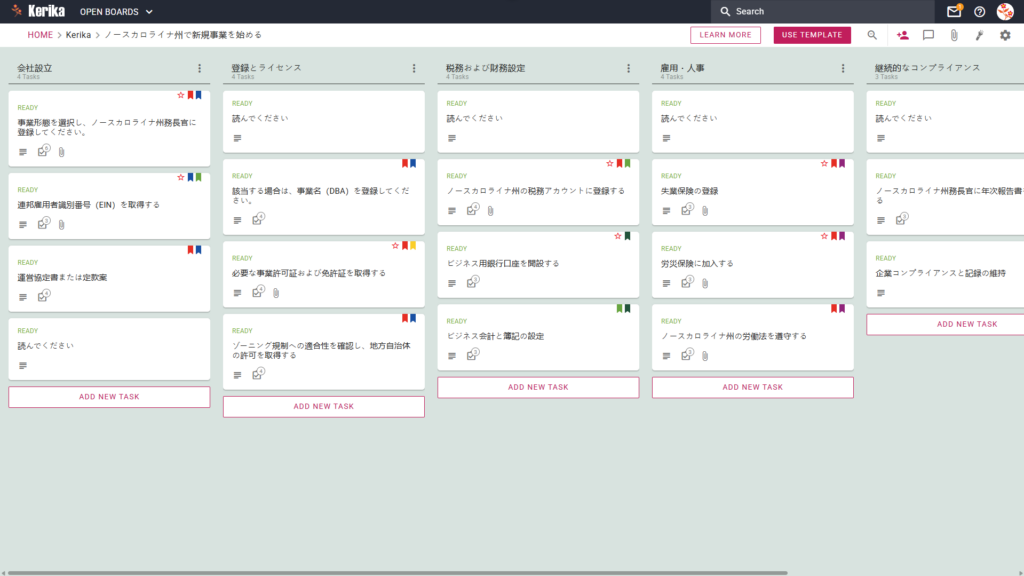Open the highlight pin tool icon

[x=980, y=35]
